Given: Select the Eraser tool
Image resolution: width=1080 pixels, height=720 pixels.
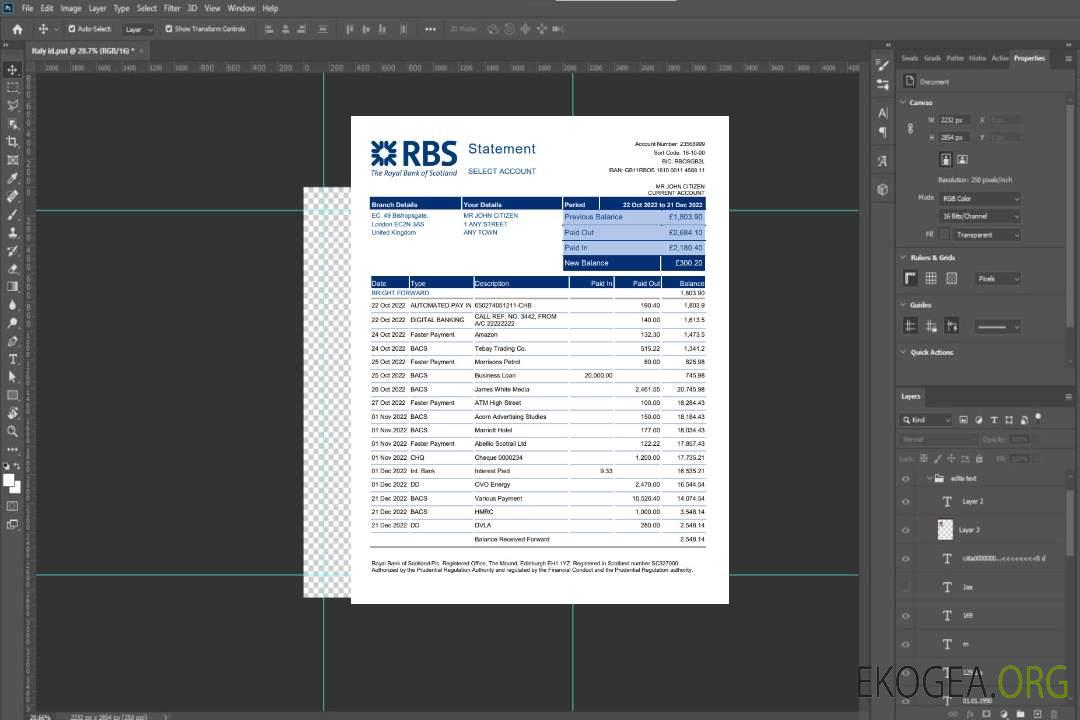Looking at the screenshot, I should (x=12, y=269).
